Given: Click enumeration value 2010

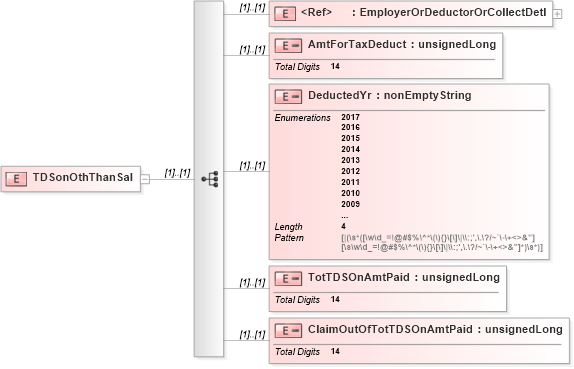Looking at the screenshot, I should (350, 193).
